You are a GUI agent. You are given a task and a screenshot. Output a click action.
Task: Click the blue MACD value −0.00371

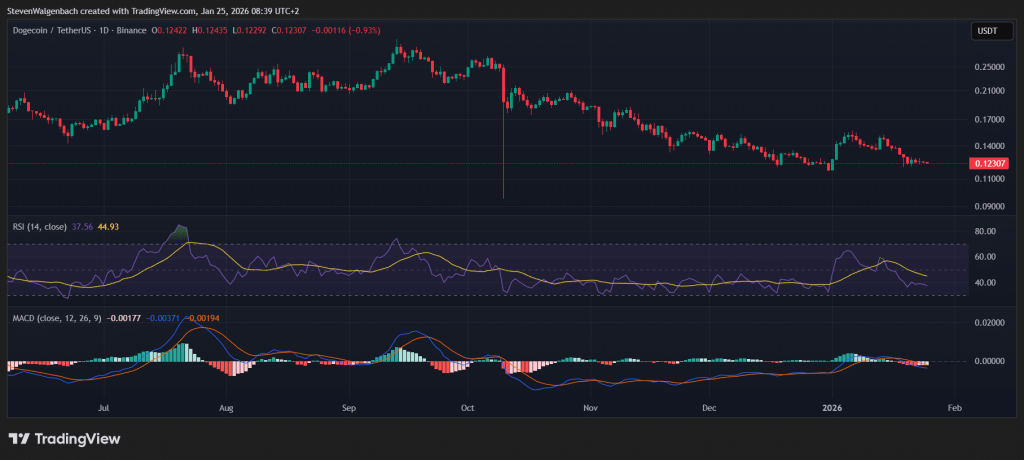[x=162, y=318]
